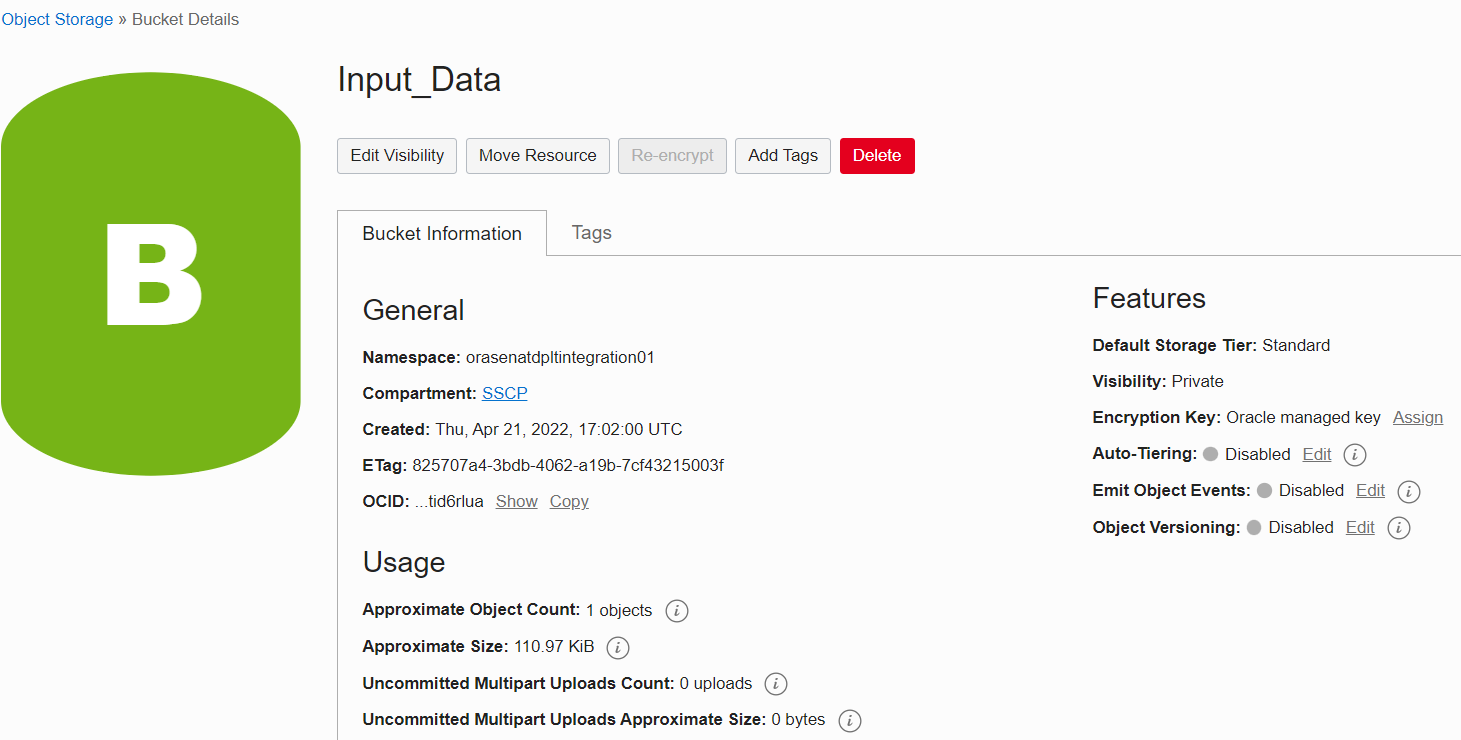Click info icon for Uncommitted Multipart Uploads Count
The image size is (1461, 740).
(x=776, y=684)
